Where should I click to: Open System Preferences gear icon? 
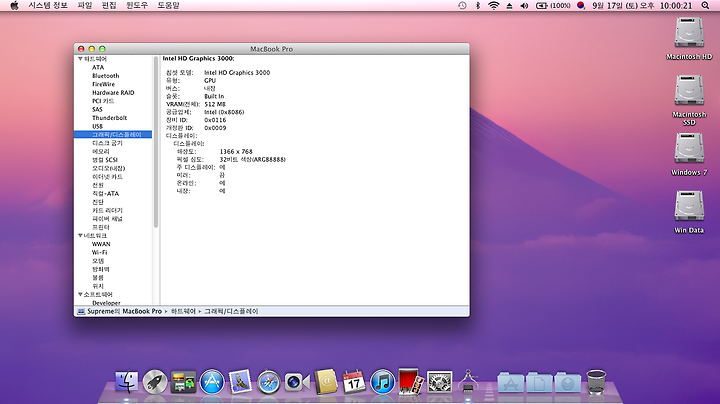pos(439,382)
